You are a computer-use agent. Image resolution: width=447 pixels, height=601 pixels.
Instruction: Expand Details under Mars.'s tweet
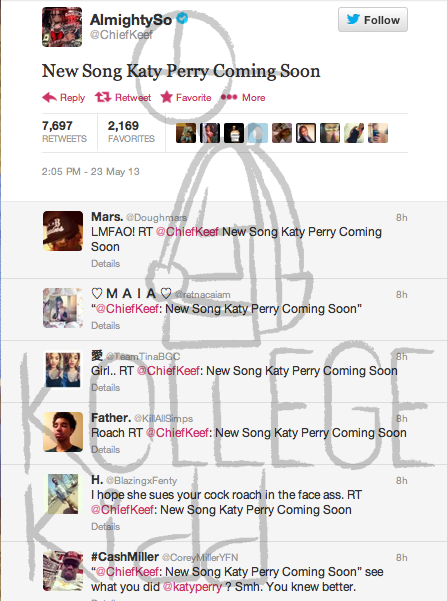[105, 264]
